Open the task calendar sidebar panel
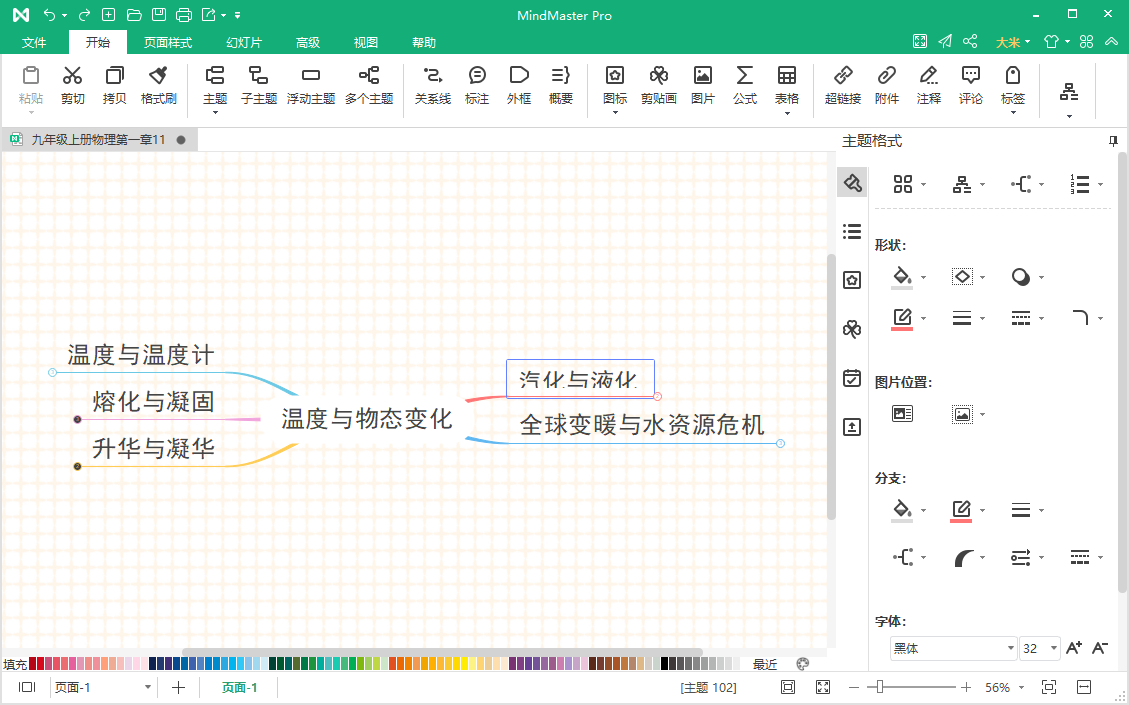 point(852,377)
